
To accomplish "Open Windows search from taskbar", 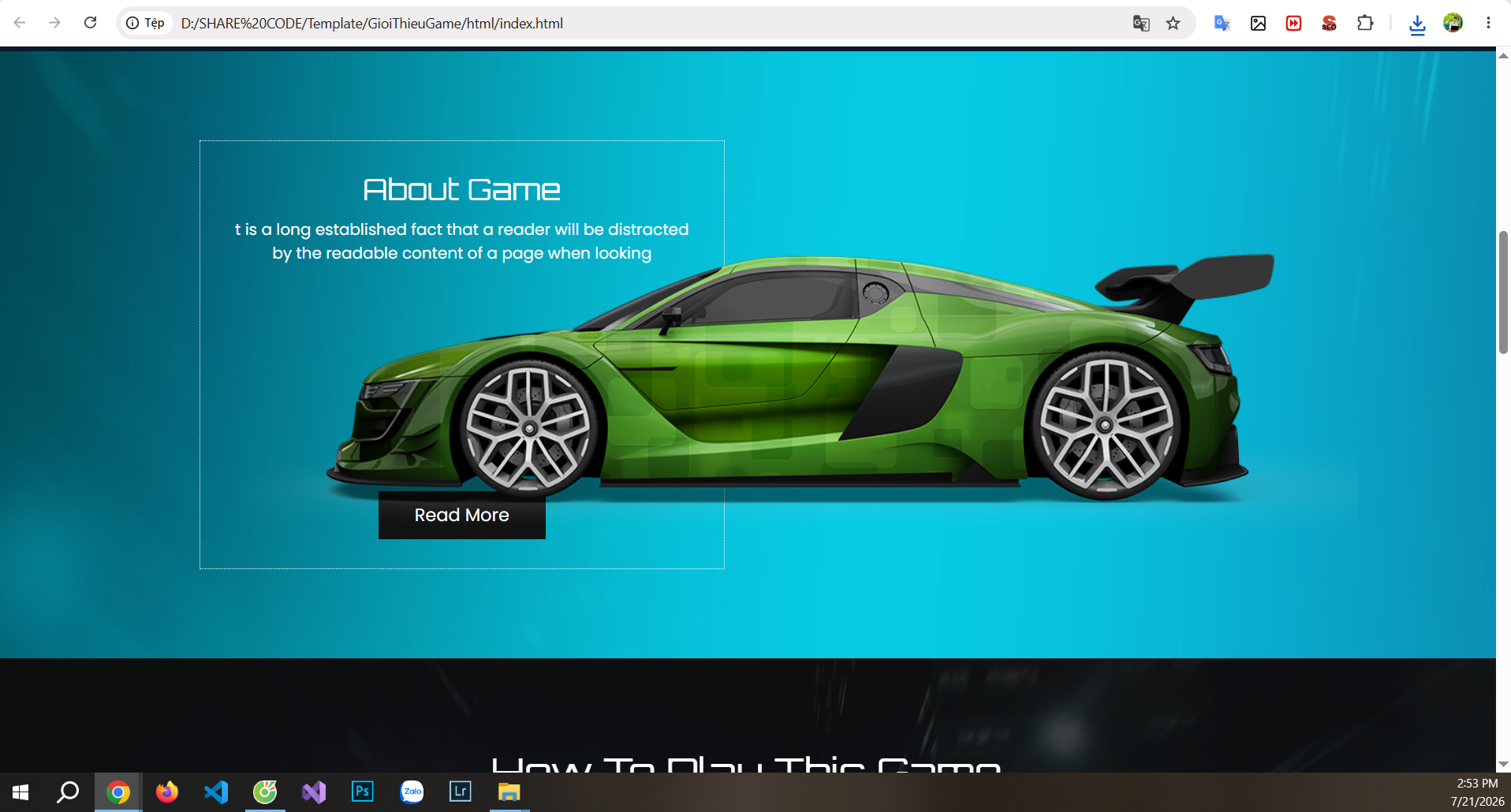I will tap(68, 792).
